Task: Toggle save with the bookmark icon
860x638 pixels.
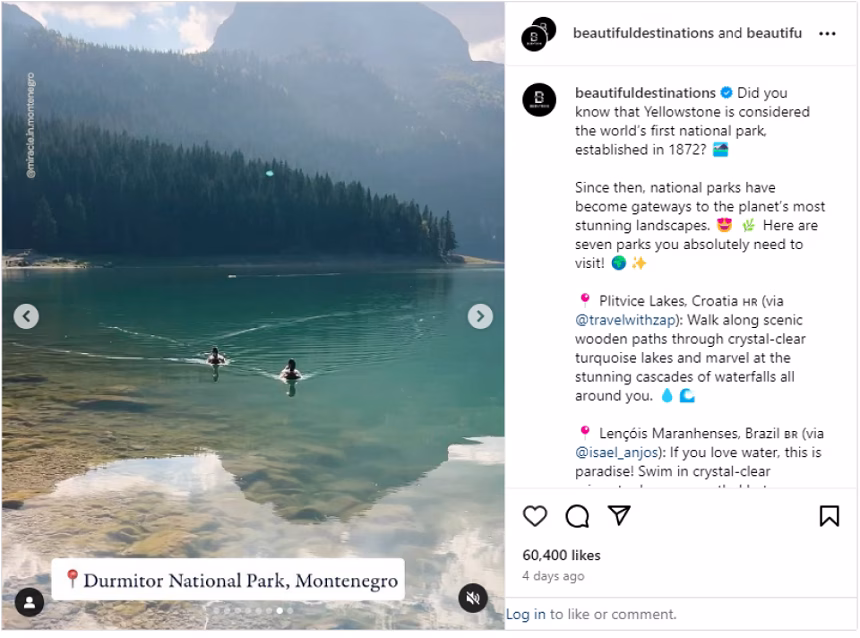Action: [829, 516]
